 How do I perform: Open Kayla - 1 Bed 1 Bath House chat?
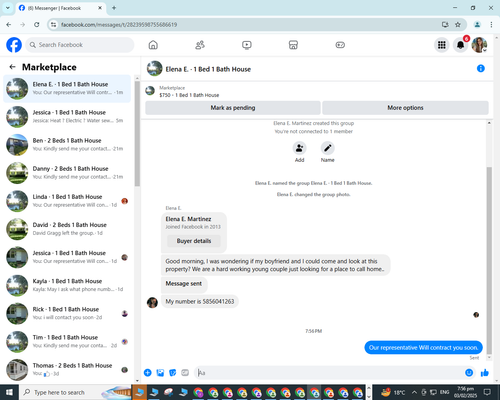[x=67, y=285]
